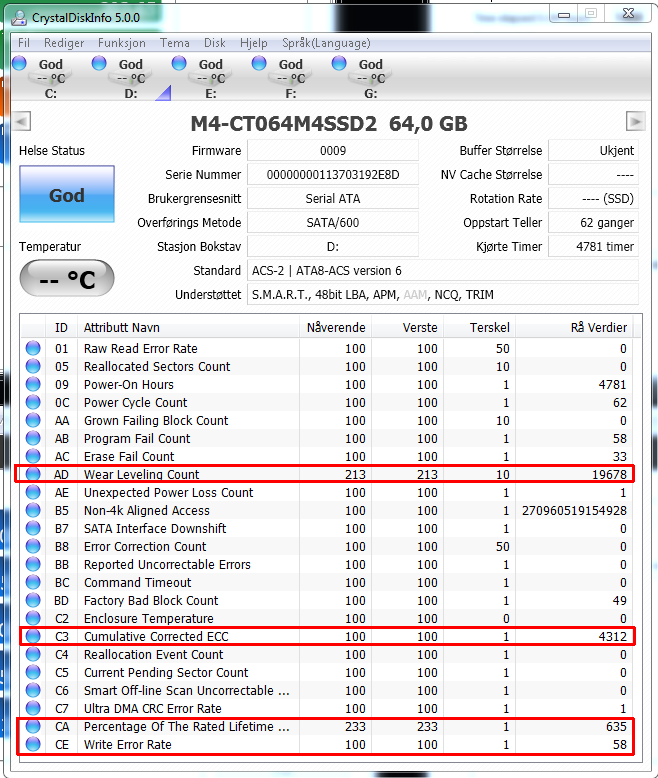
Task: Click status icon of Cumulative Corrected ECC
Action: coord(33,637)
